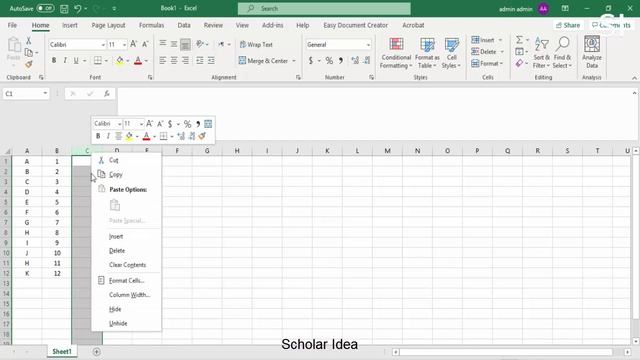Image resolution: width=640 pixels, height=360 pixels.
Task: Click the Align Left icon in ribbon
Action: (162, 60)
